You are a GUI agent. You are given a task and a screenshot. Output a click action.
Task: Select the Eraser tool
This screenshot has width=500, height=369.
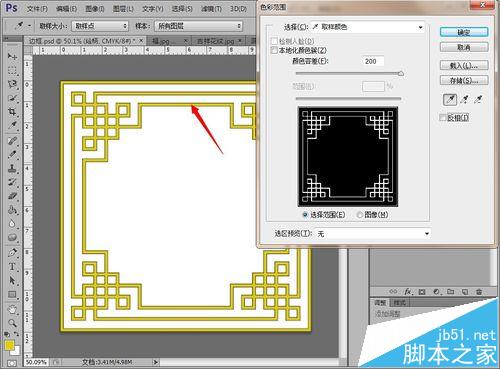[x=12, y=196]
